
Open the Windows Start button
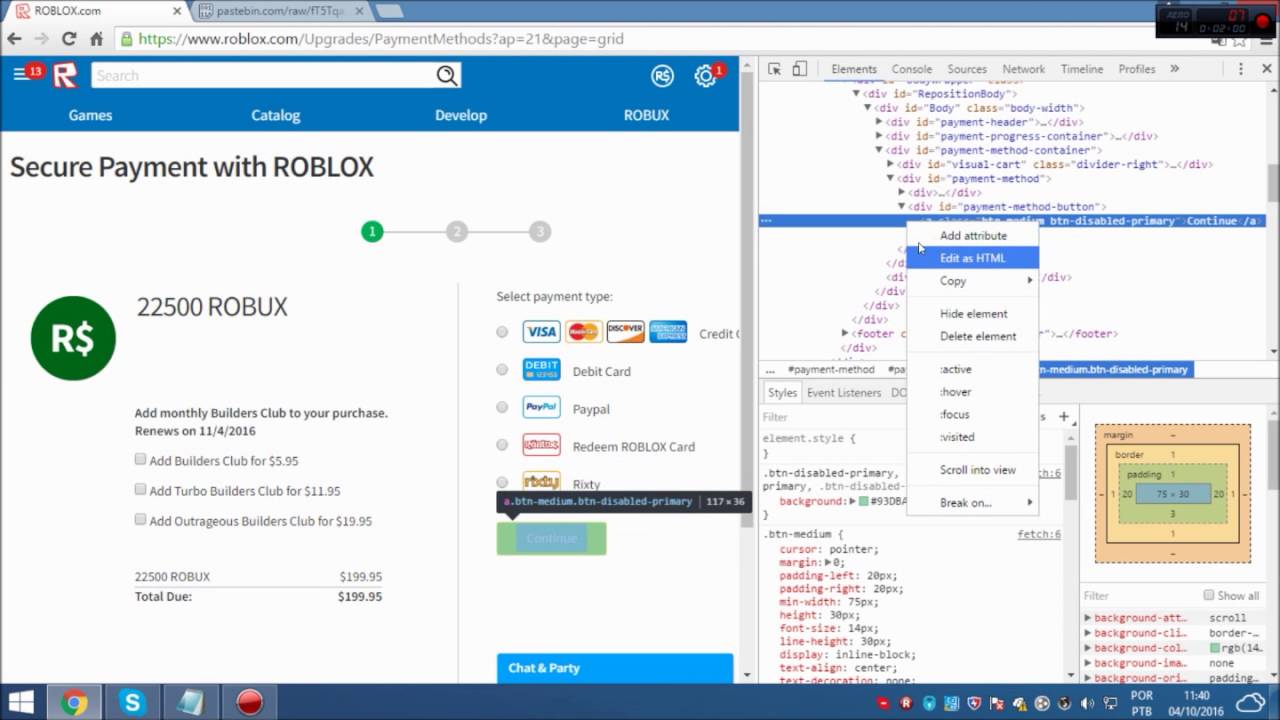(x=22, y=702)
